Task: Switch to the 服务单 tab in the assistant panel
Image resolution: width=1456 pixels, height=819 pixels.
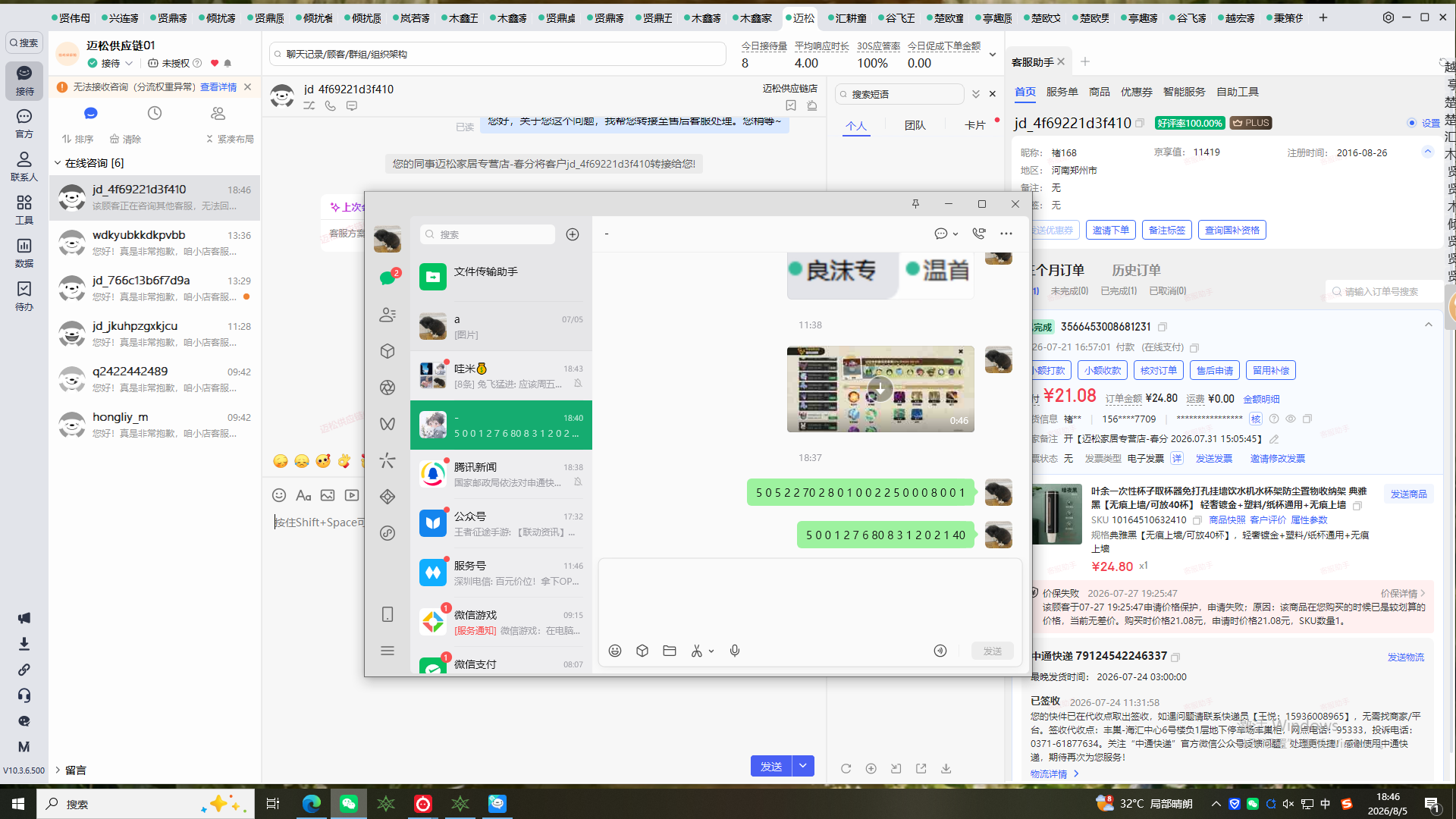Action: click(x=1062, y=92)
